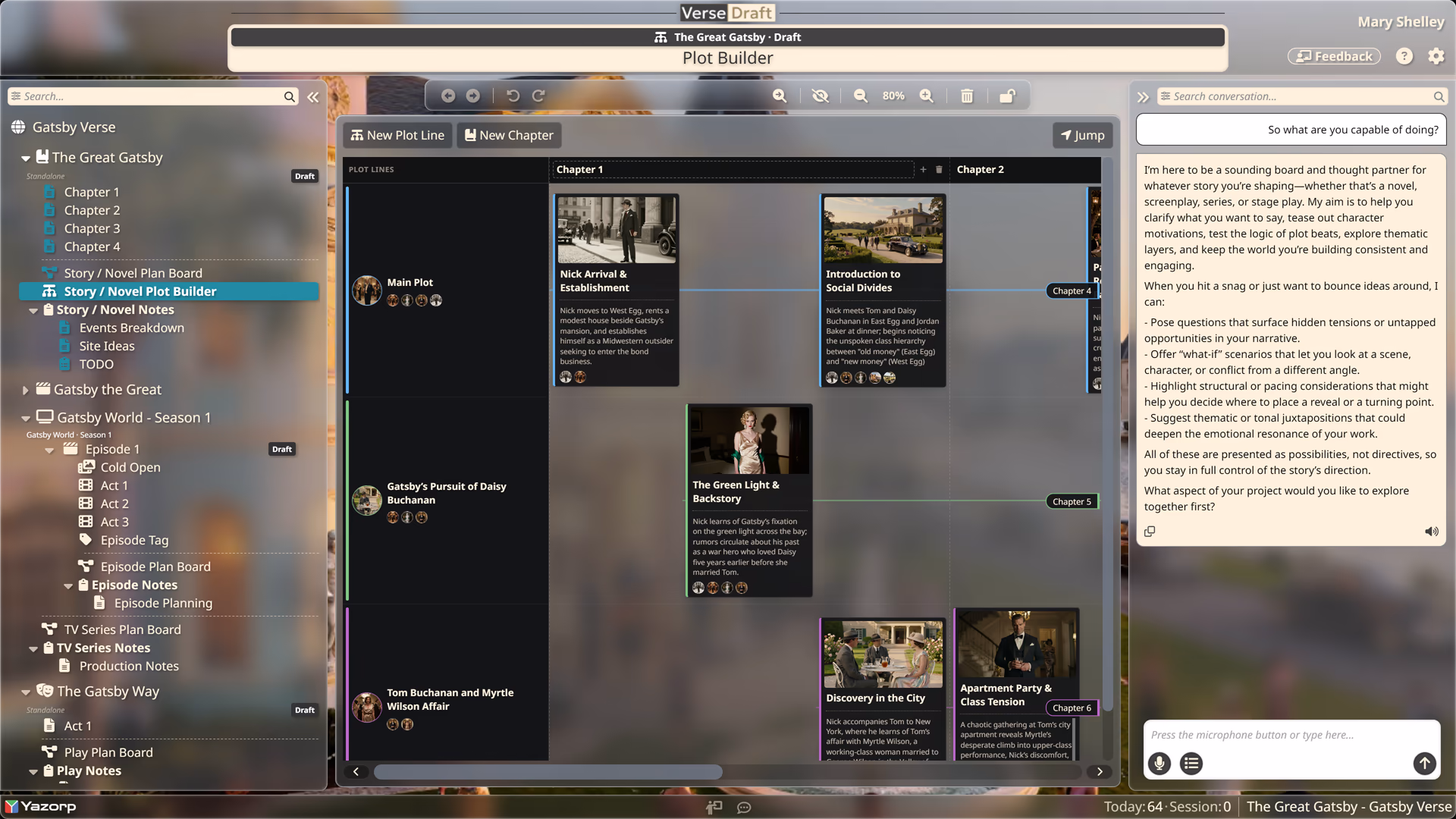
Task: Expand the Gatsby the Great node
Action: 25,391
